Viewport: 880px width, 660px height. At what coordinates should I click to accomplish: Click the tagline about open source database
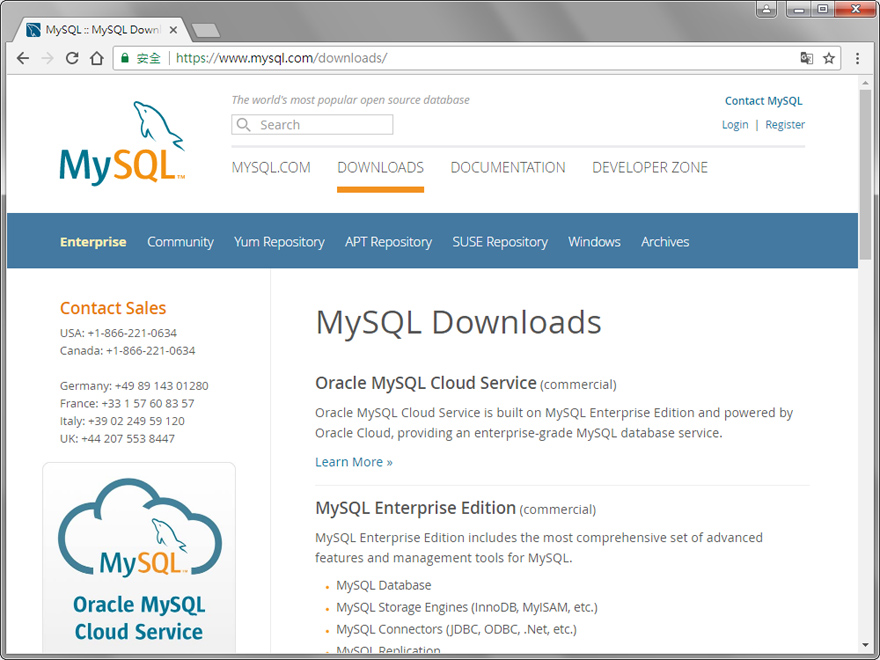tap(351, 100)
